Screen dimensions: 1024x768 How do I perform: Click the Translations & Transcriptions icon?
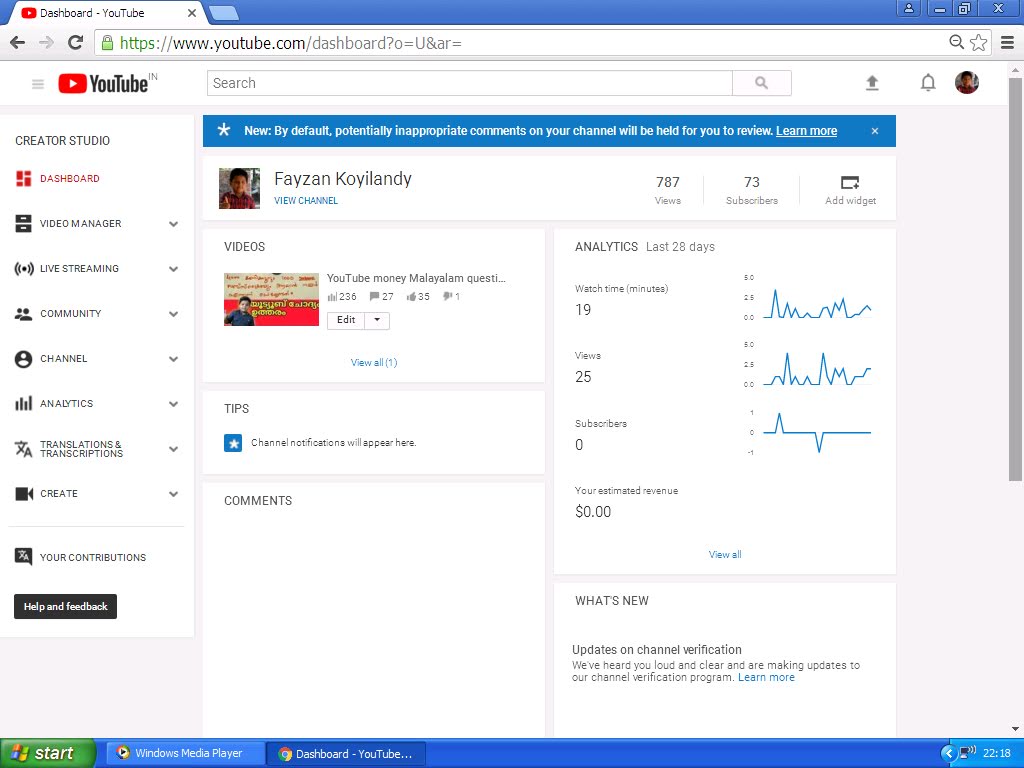pos(24,449)
